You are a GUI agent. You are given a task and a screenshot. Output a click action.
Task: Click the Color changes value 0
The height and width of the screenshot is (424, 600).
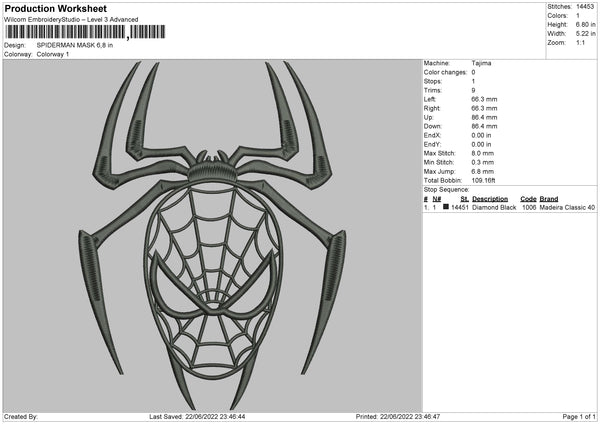[473, 72]
